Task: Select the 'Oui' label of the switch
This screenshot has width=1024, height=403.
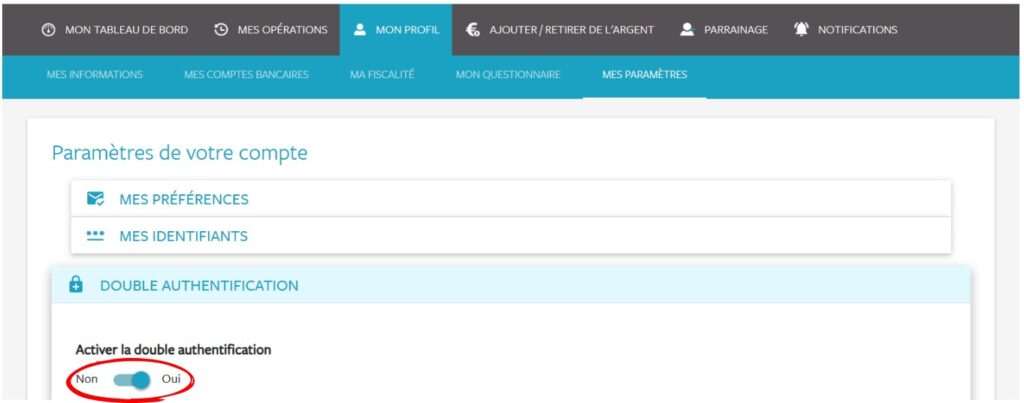Action: tap(171, 380)
